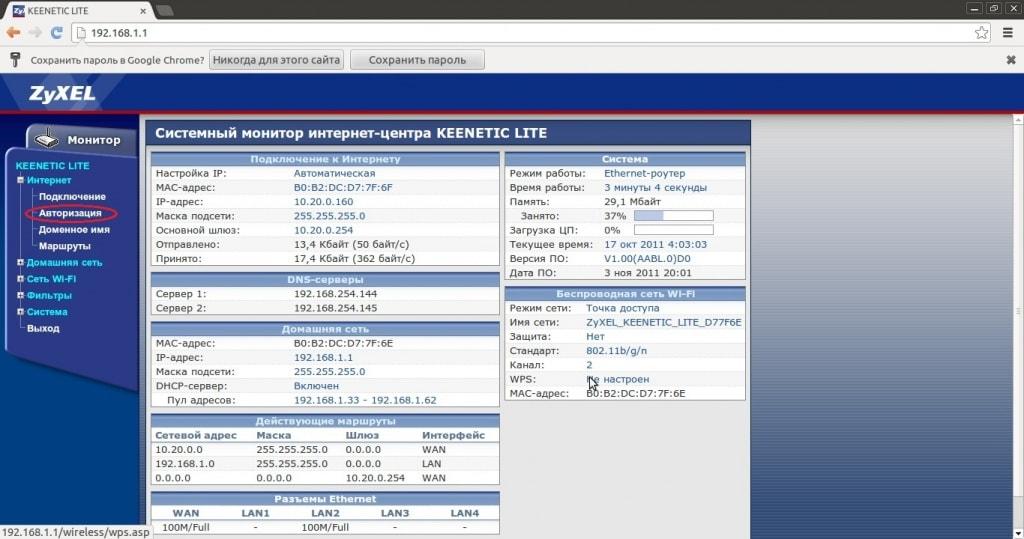Viewport: 1024px width, 539px height.
Task: Click the Точка доступа link
Action: click(x=622, y=308)
